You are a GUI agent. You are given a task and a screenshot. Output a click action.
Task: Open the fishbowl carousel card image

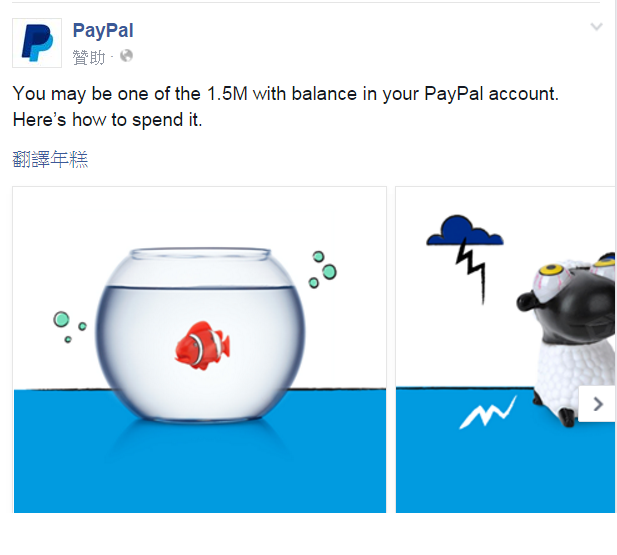(200, 350)
